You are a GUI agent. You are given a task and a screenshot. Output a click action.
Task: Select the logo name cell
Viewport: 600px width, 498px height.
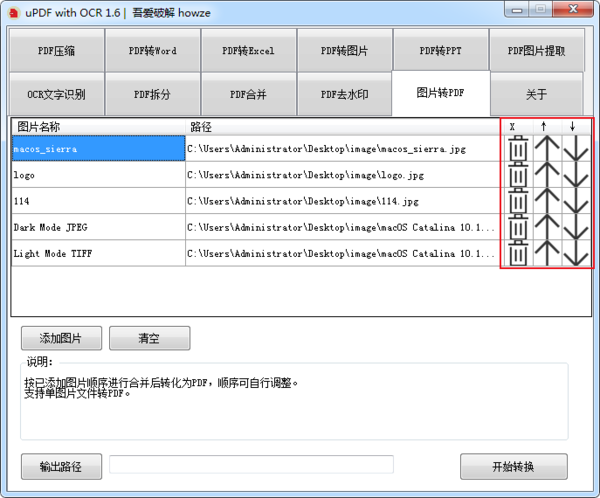(x=99, y=174)
